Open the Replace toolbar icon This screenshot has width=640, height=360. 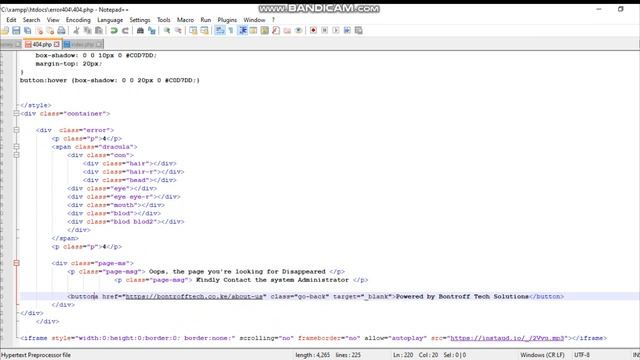(151, 31)
